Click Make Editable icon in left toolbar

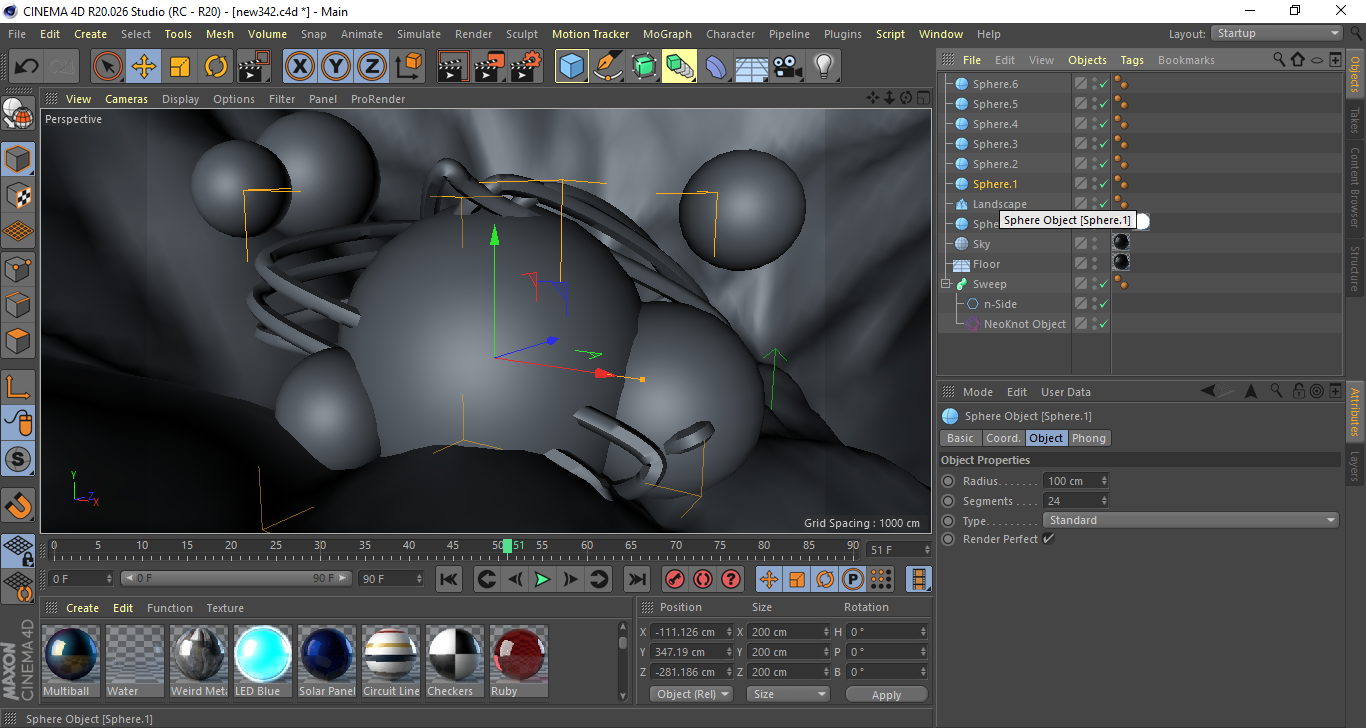click(x=18, y=114)
